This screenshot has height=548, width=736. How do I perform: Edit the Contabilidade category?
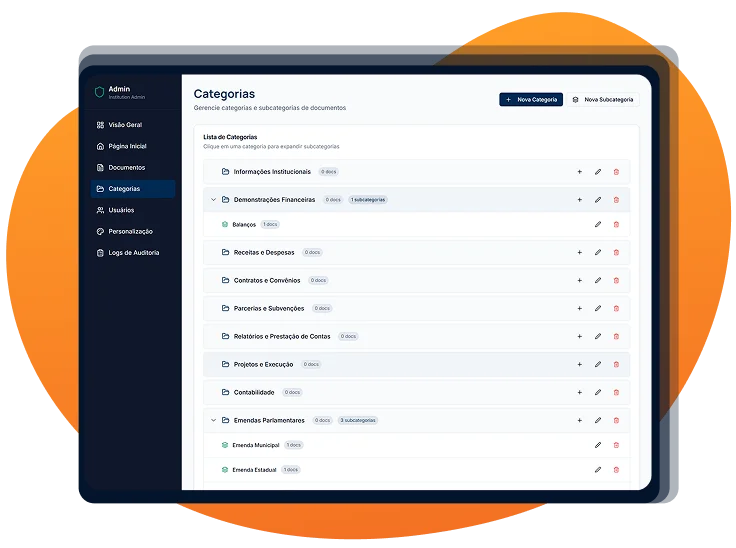pyautogui.click(x=598, y=392)
